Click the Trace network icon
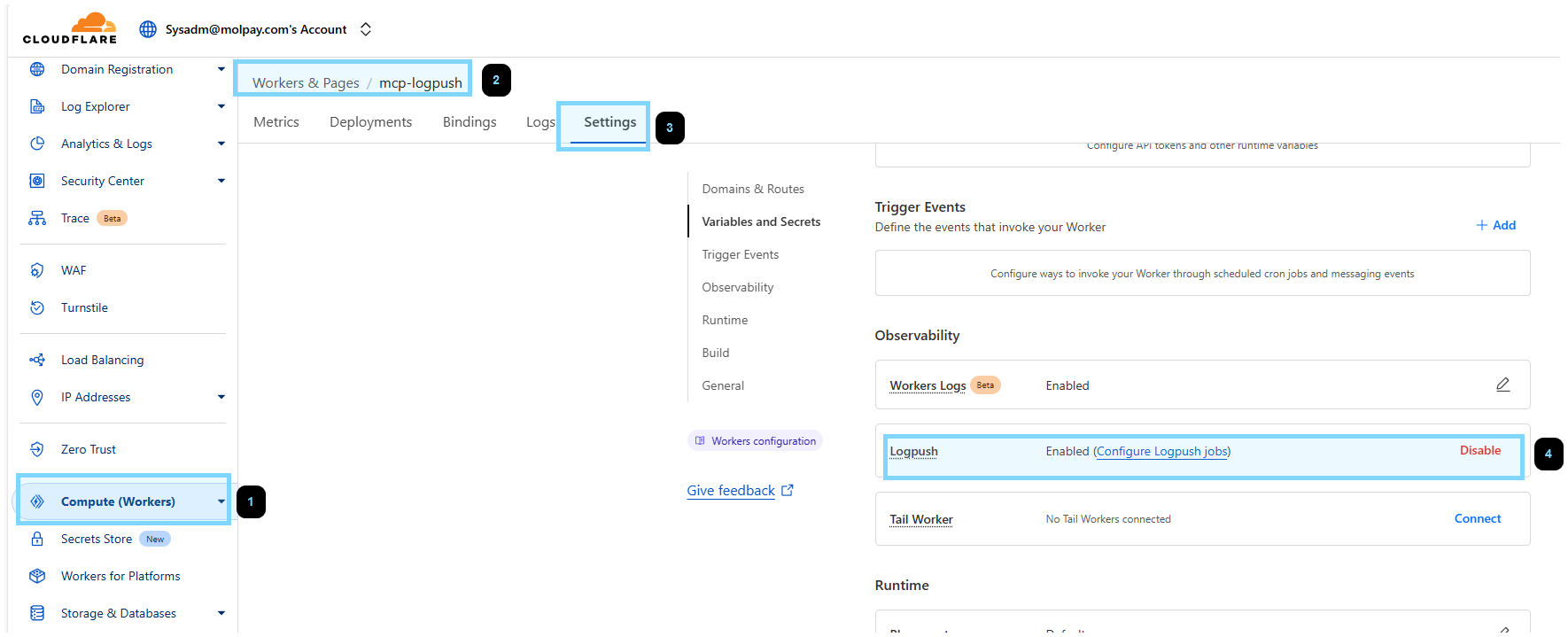1568x637 pixels. [37, 218]
